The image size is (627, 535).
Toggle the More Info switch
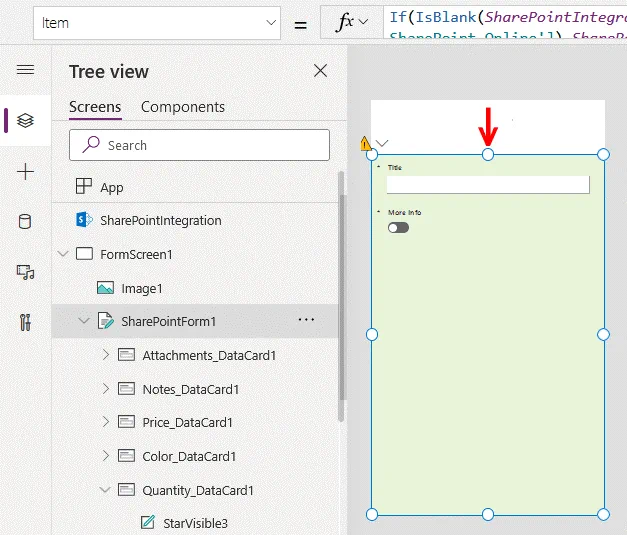pos(398,227)
